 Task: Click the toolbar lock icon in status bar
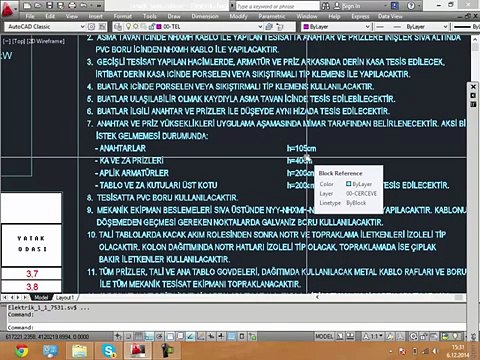(x=423, y=337)
